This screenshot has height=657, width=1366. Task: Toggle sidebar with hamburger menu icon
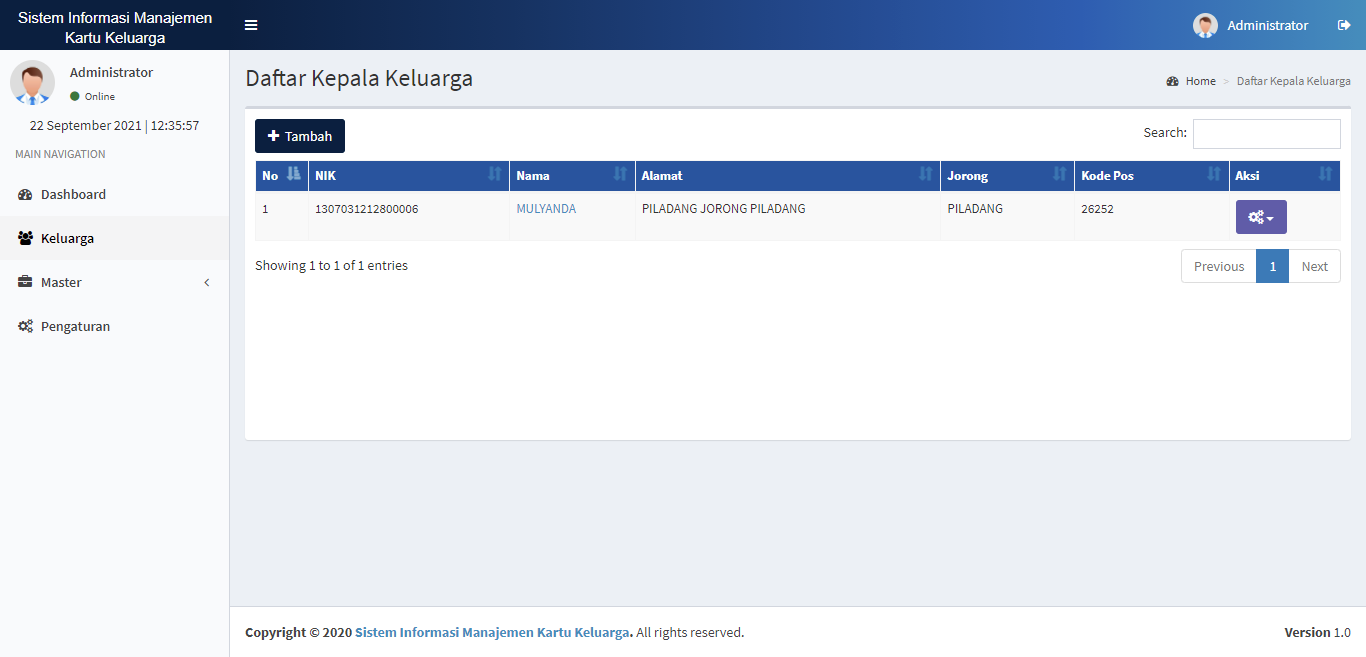pyautogui.click(x=251, y=25)
